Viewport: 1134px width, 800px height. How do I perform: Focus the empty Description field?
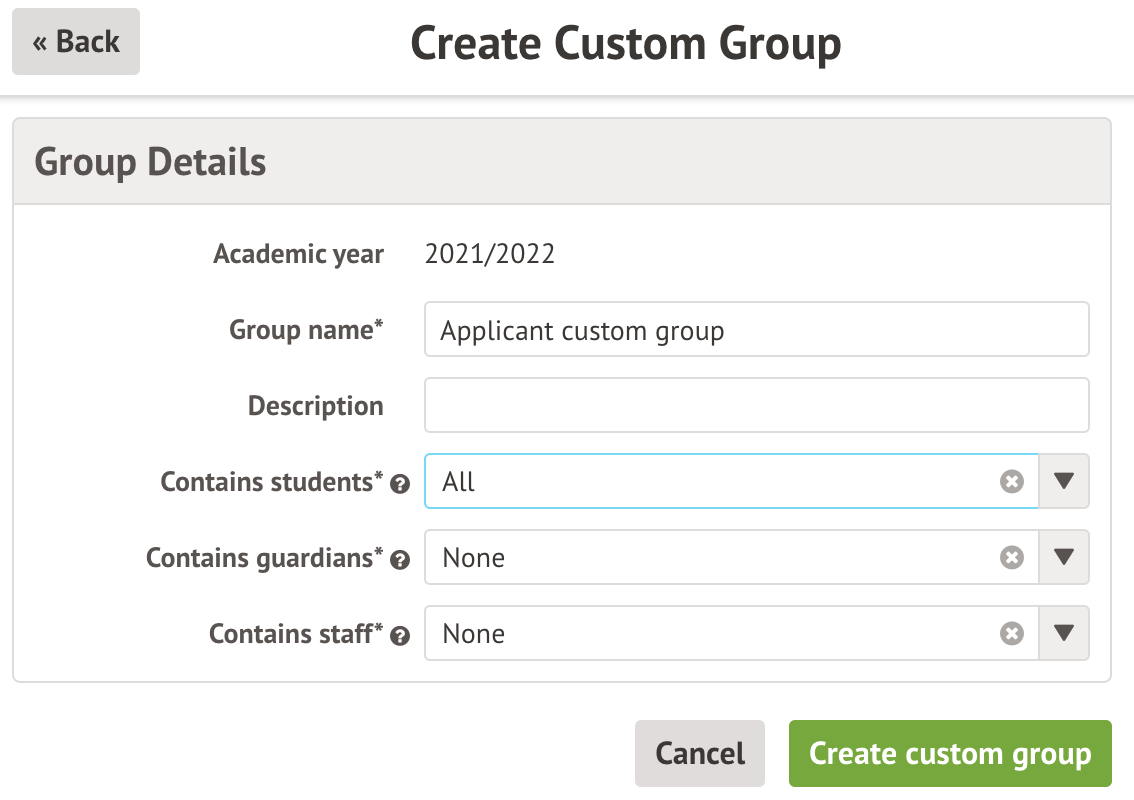click(x=756, y=405)
